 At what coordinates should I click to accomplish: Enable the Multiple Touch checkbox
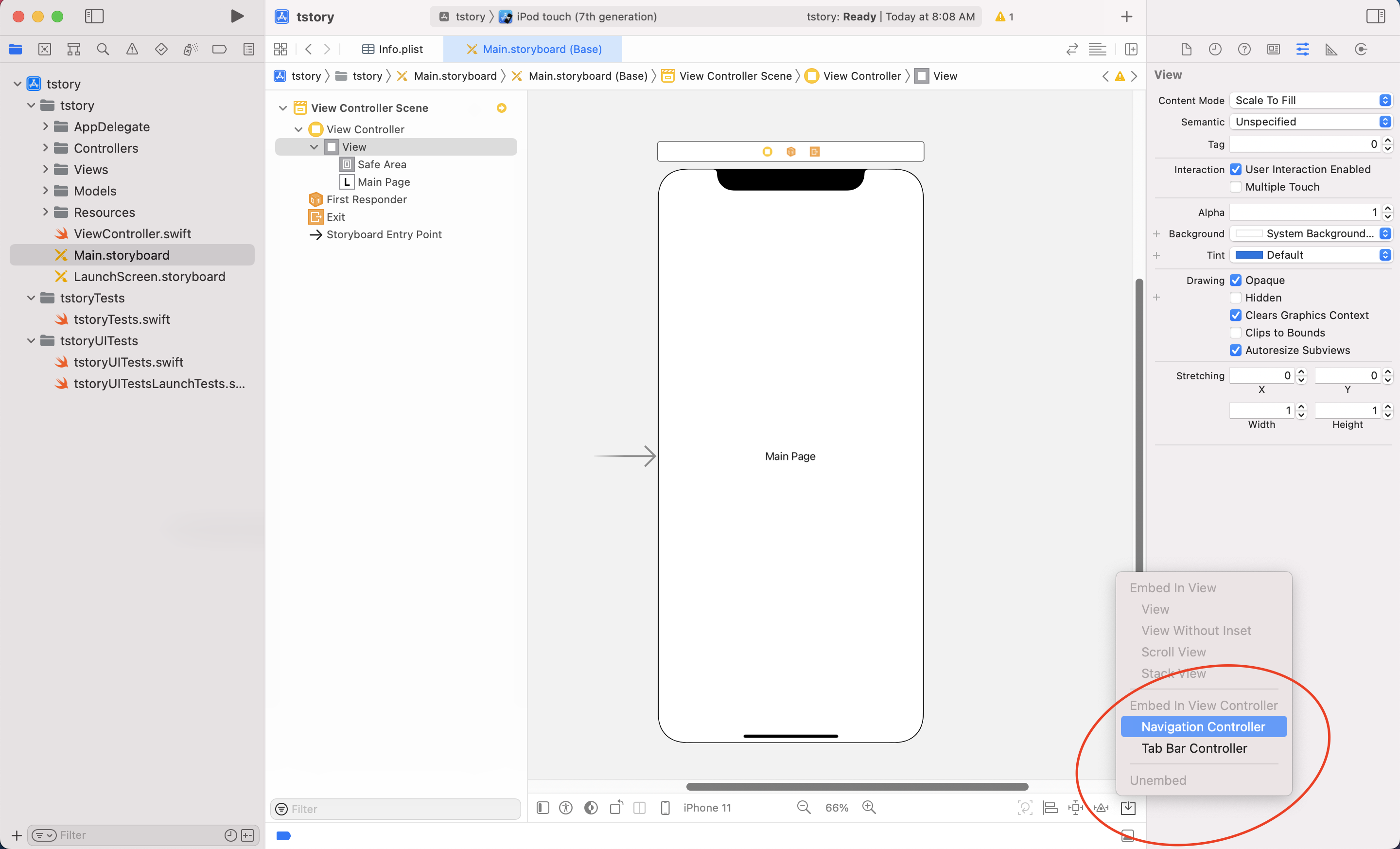pyautogui.click(x=1235, y=187)
